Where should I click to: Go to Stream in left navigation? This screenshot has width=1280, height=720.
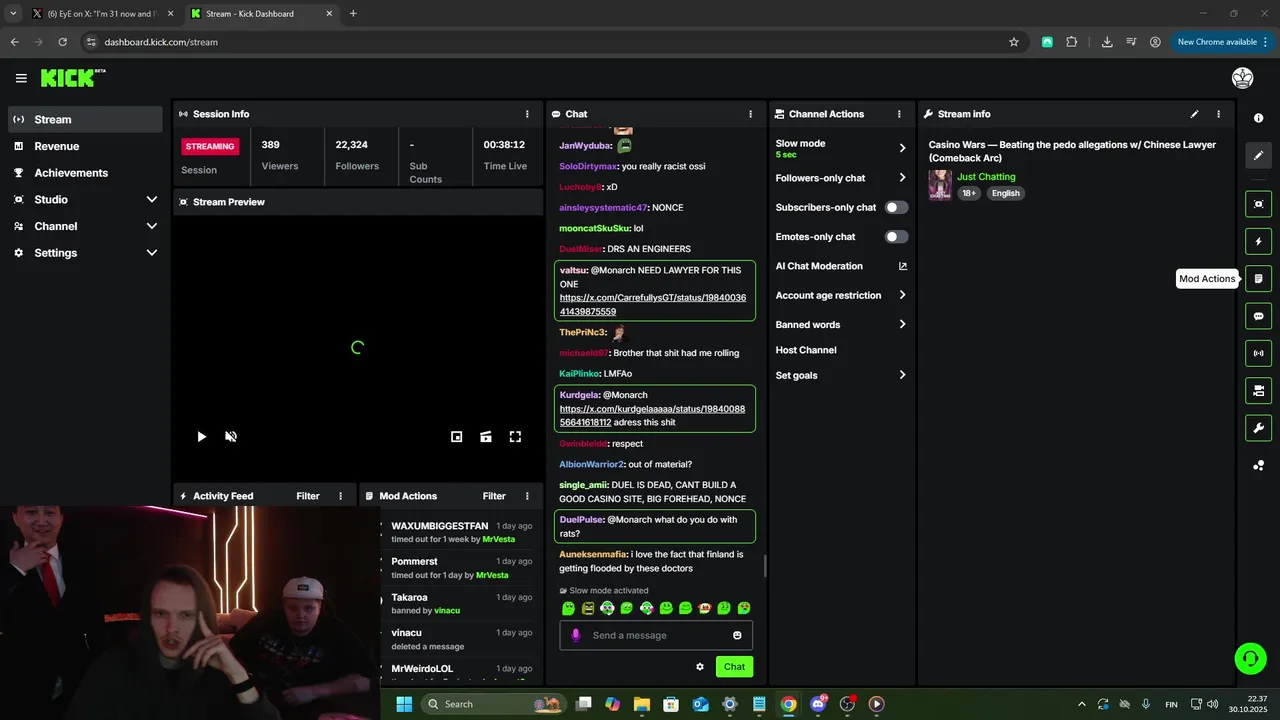pos(84,119)
